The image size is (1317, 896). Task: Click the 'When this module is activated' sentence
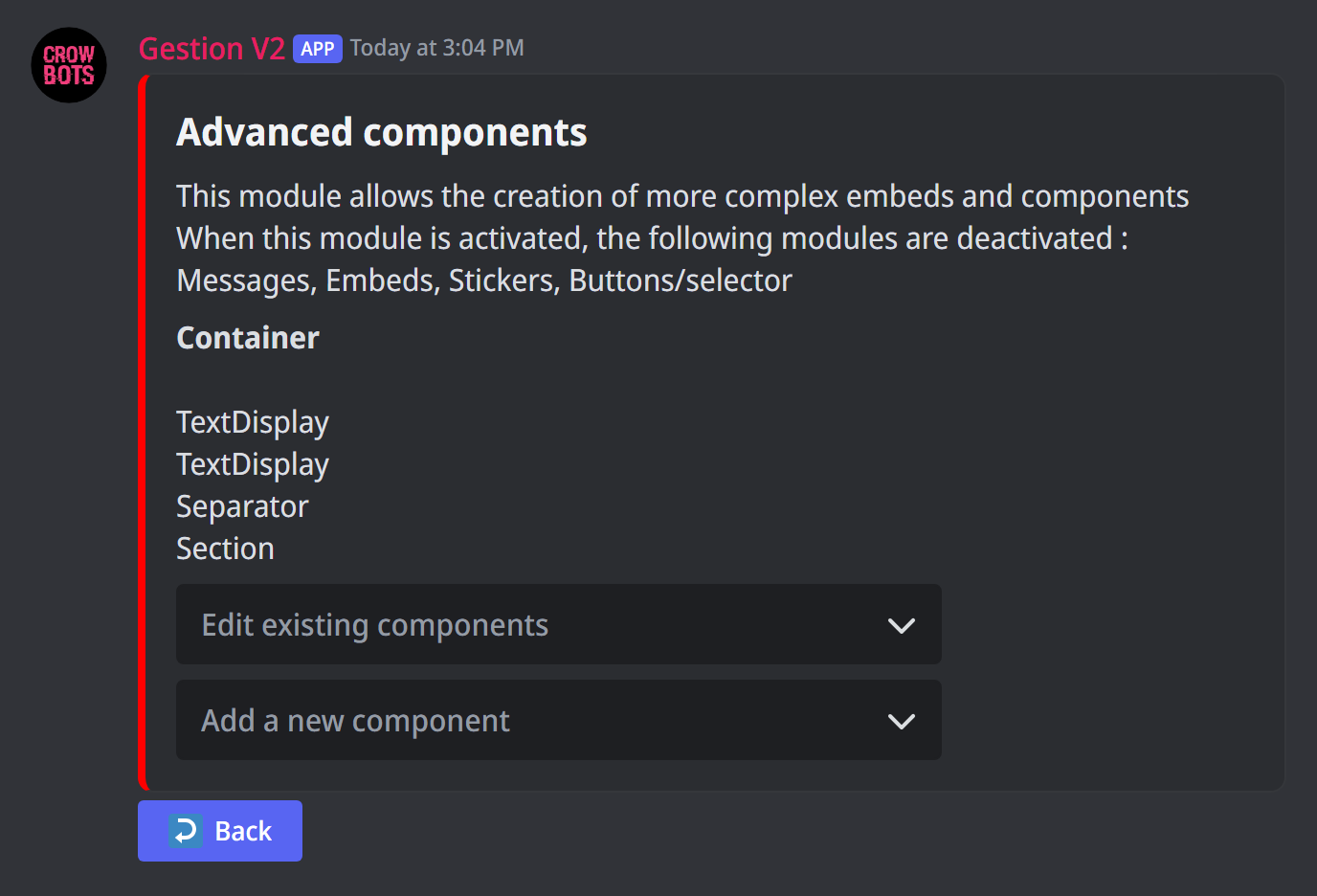point(653,238)
